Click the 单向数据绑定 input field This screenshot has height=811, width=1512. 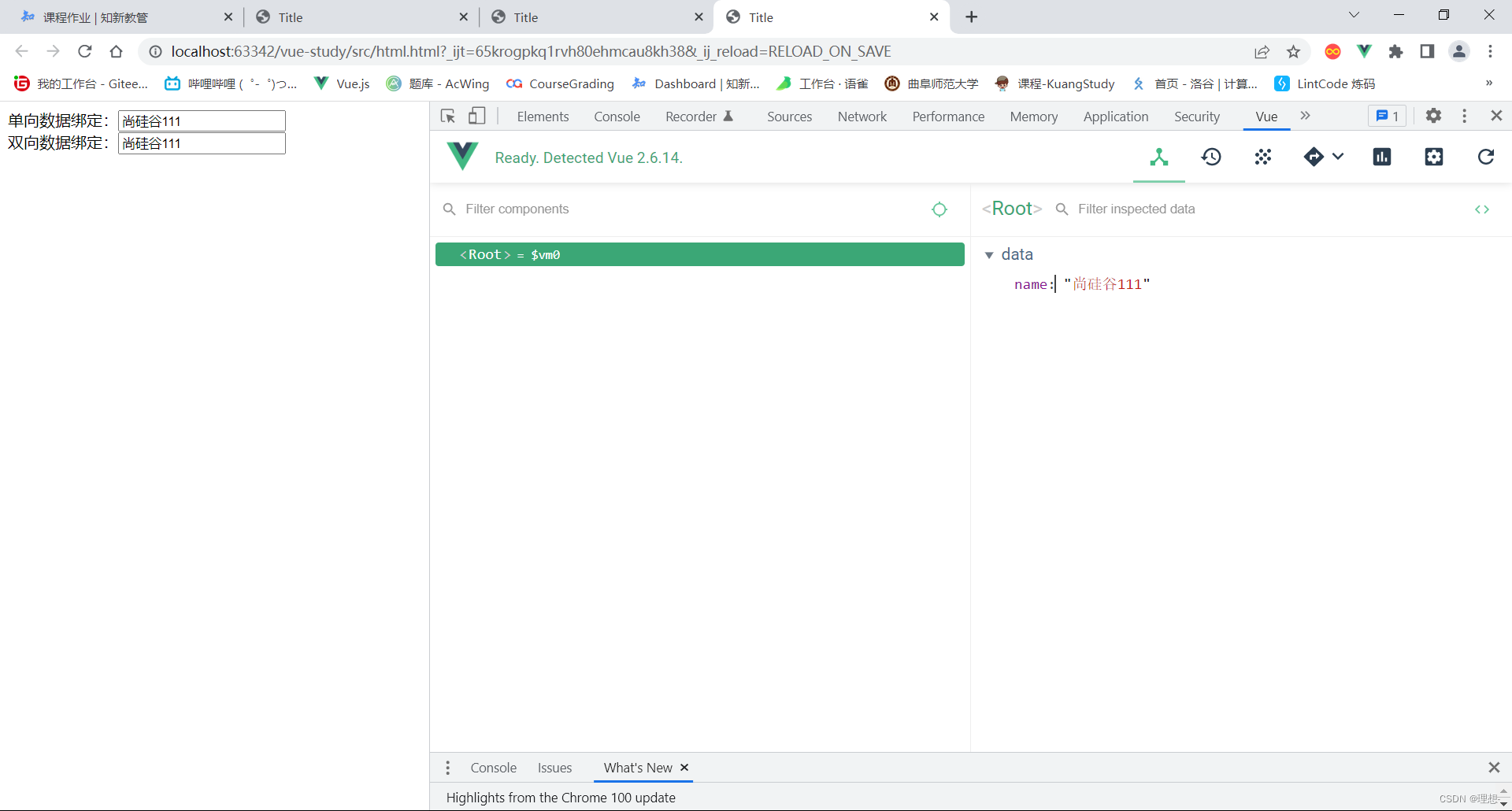(202, 120)
